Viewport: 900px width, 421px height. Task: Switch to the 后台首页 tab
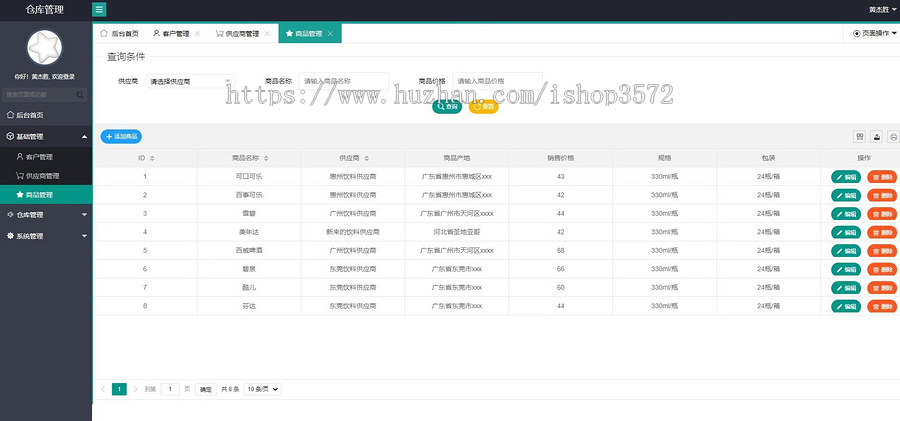(x=119, y=34)
